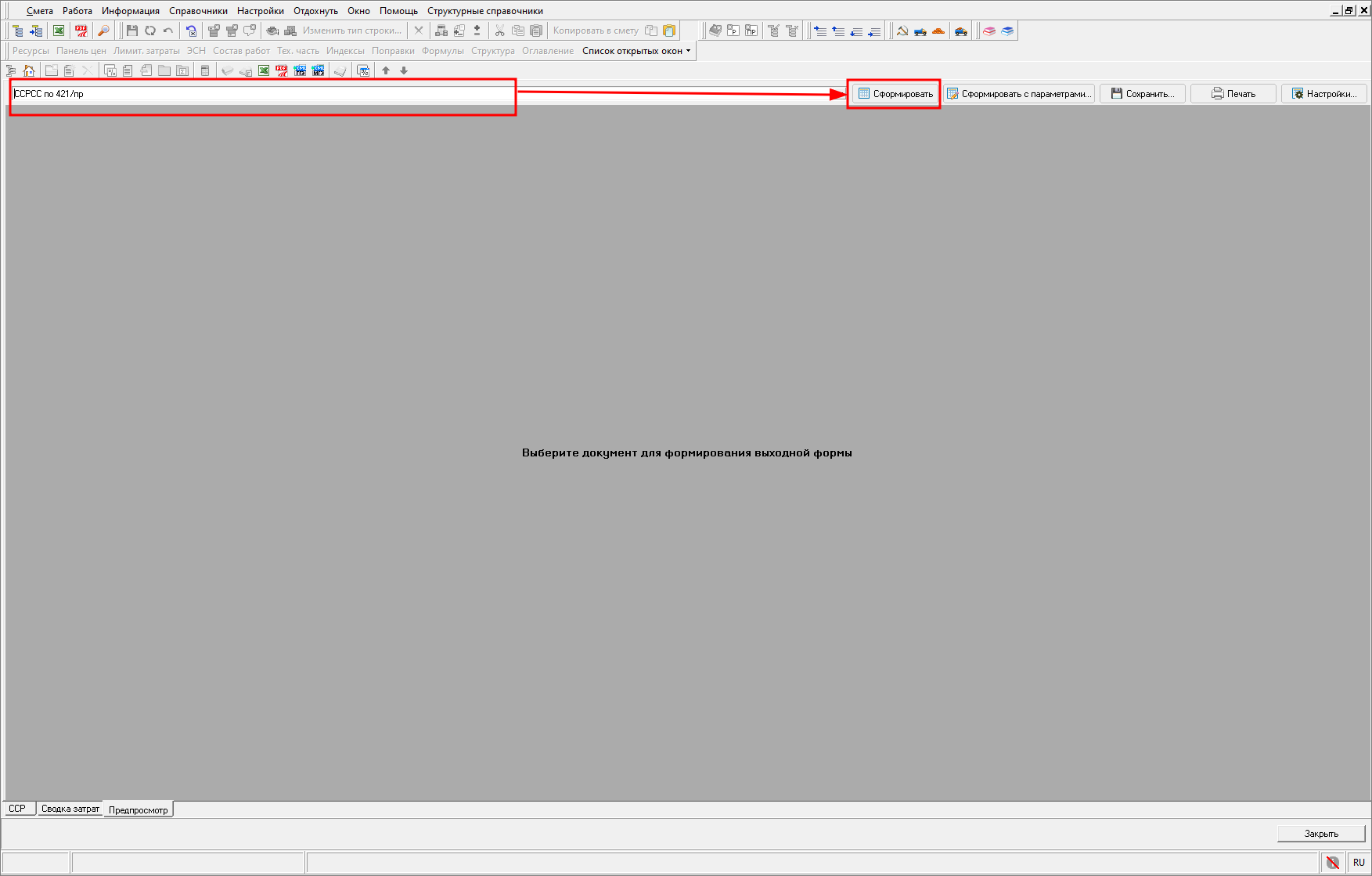The width and height of the screenshot is (1372, 876).
Task: Click the scissors cut icon
Action: (x=499, y=31)
